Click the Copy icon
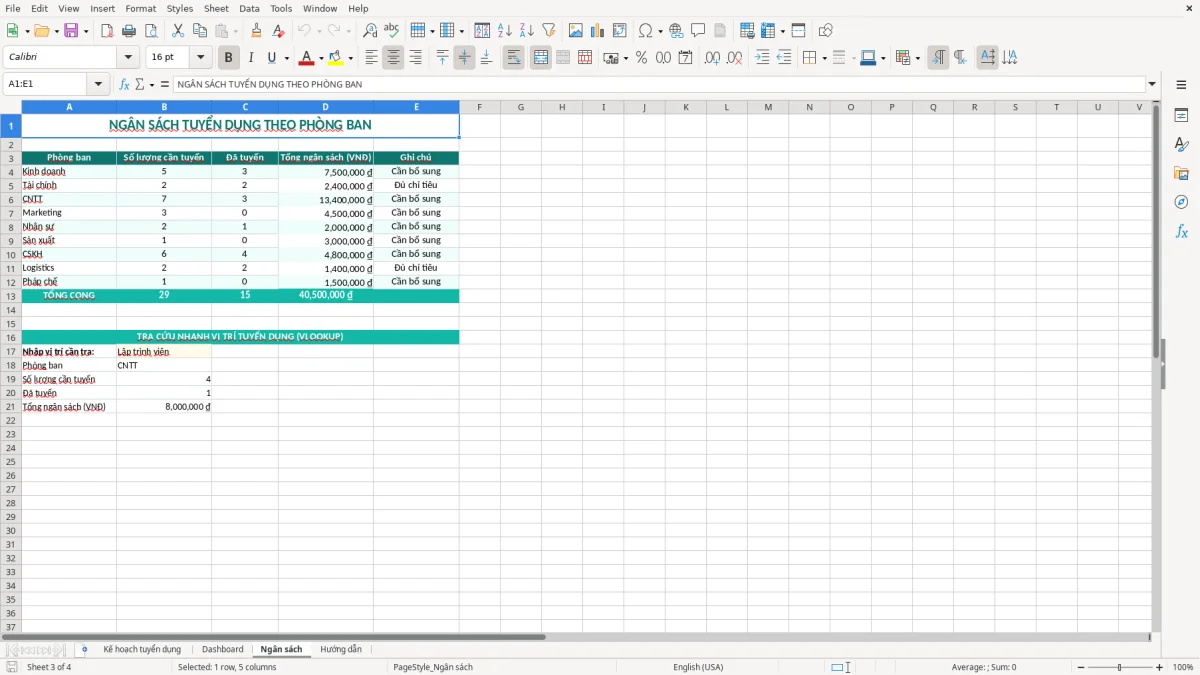 [x=200, y=31]
